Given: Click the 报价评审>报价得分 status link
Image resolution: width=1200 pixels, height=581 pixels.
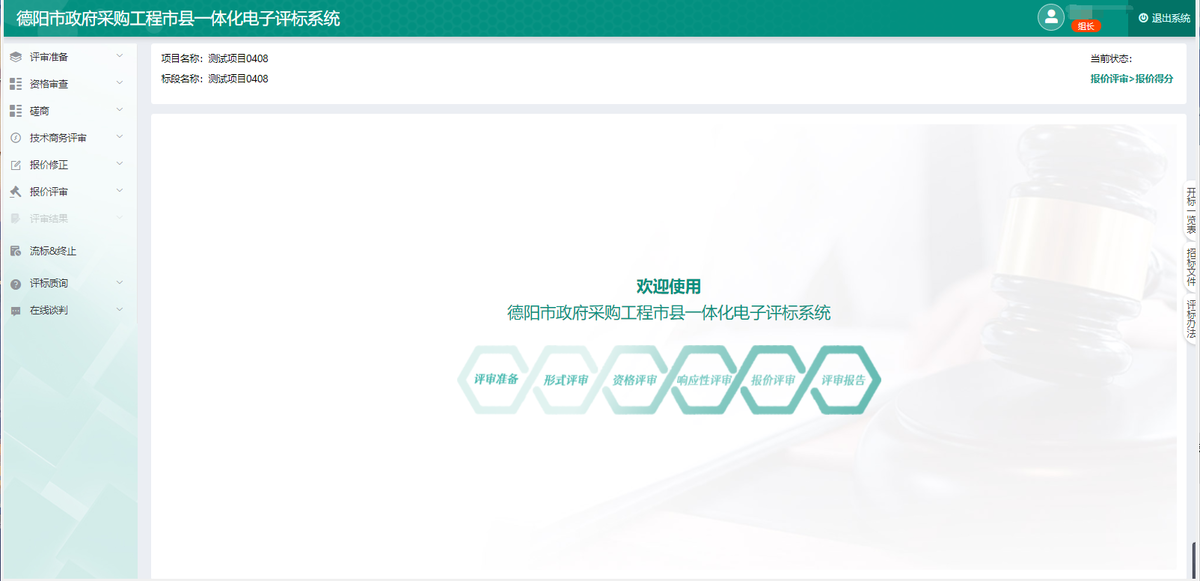Looking at the screenshot, I should click(x=1131, y=78).
